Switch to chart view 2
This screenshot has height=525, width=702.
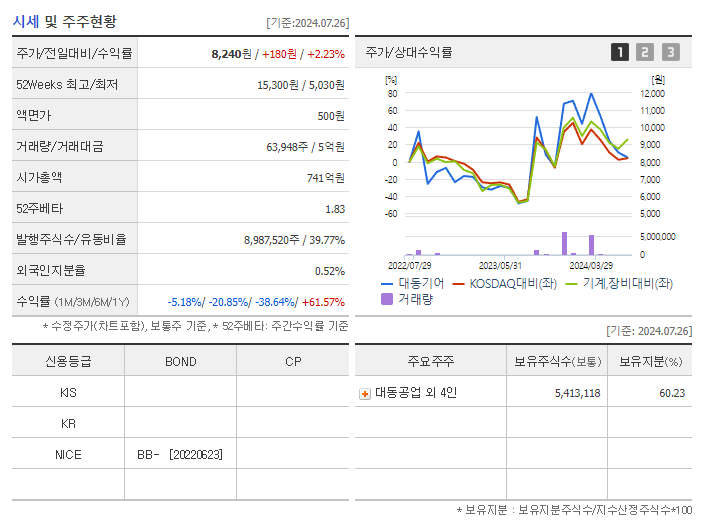[645, 52]
